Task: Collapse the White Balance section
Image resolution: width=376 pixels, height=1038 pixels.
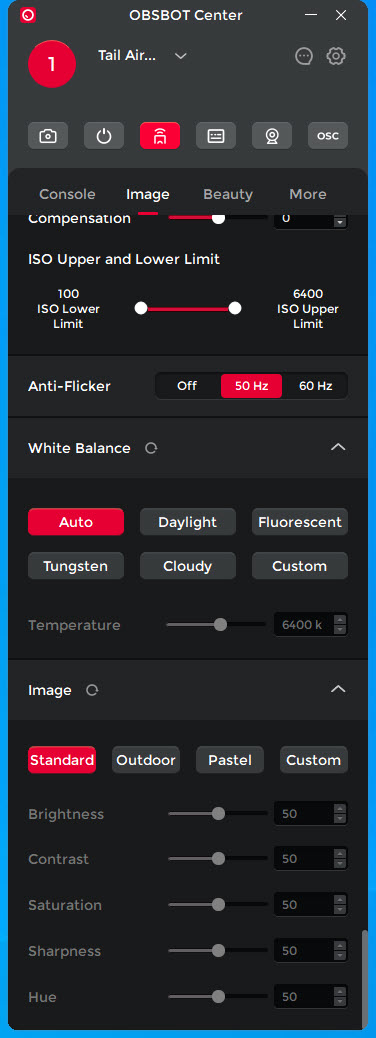Action: (338, 448)
